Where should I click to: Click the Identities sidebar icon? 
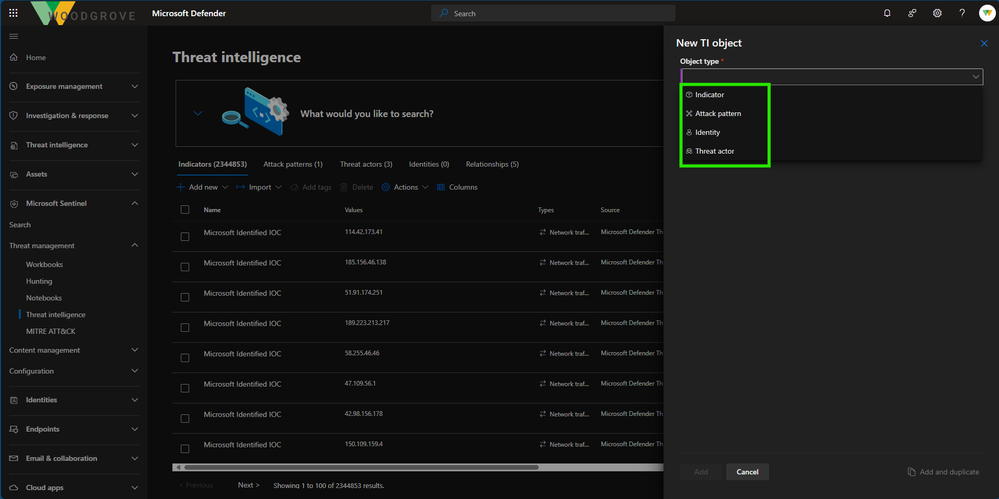(x=13, y=400)
